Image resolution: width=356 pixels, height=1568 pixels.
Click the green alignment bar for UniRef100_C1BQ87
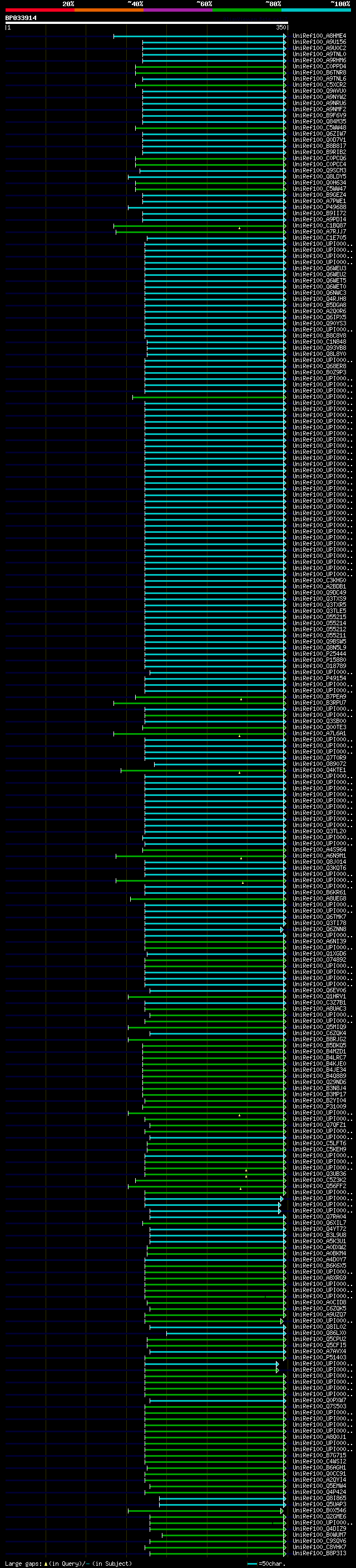tap(200, 226)
